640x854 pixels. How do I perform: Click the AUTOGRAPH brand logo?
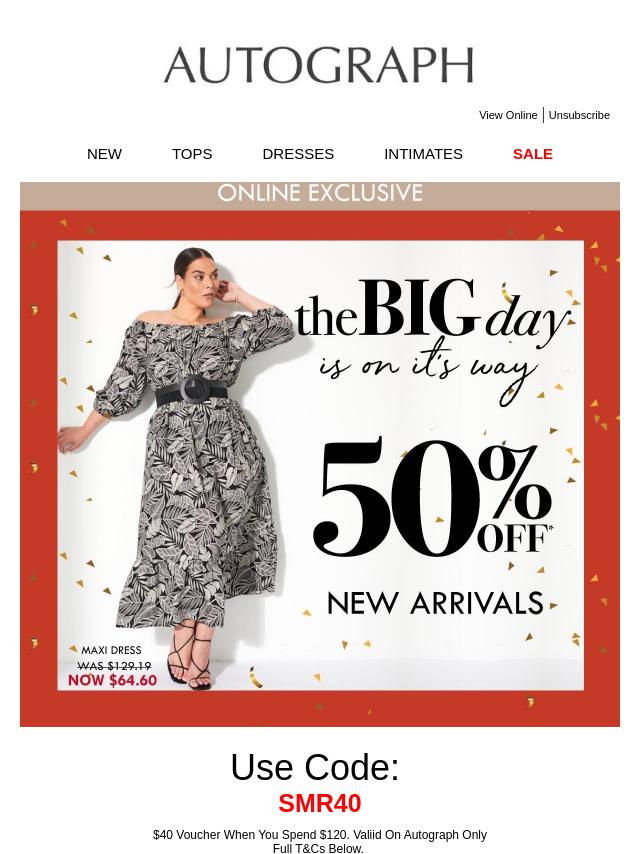point(319,65)
